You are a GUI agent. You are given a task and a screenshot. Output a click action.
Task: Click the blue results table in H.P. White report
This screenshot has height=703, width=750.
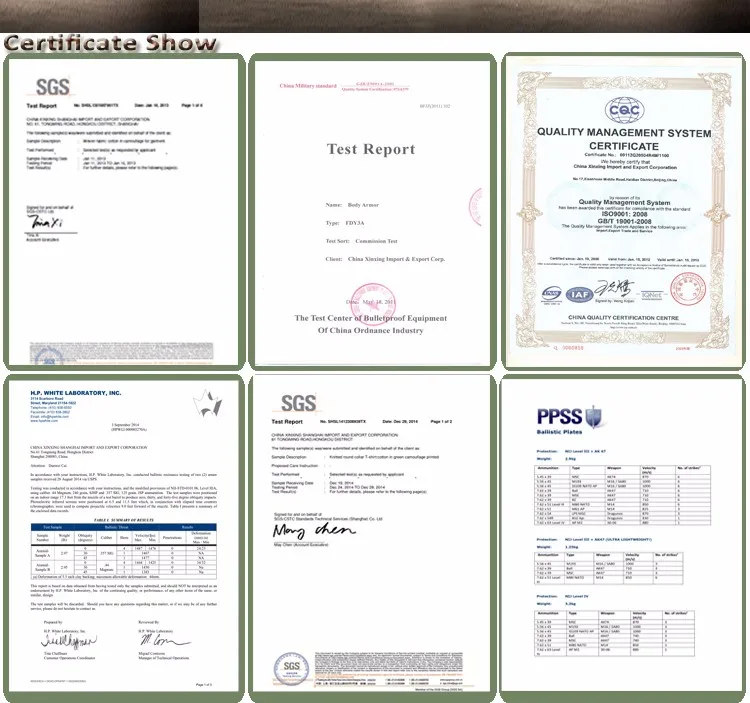[x=124, y=551]
